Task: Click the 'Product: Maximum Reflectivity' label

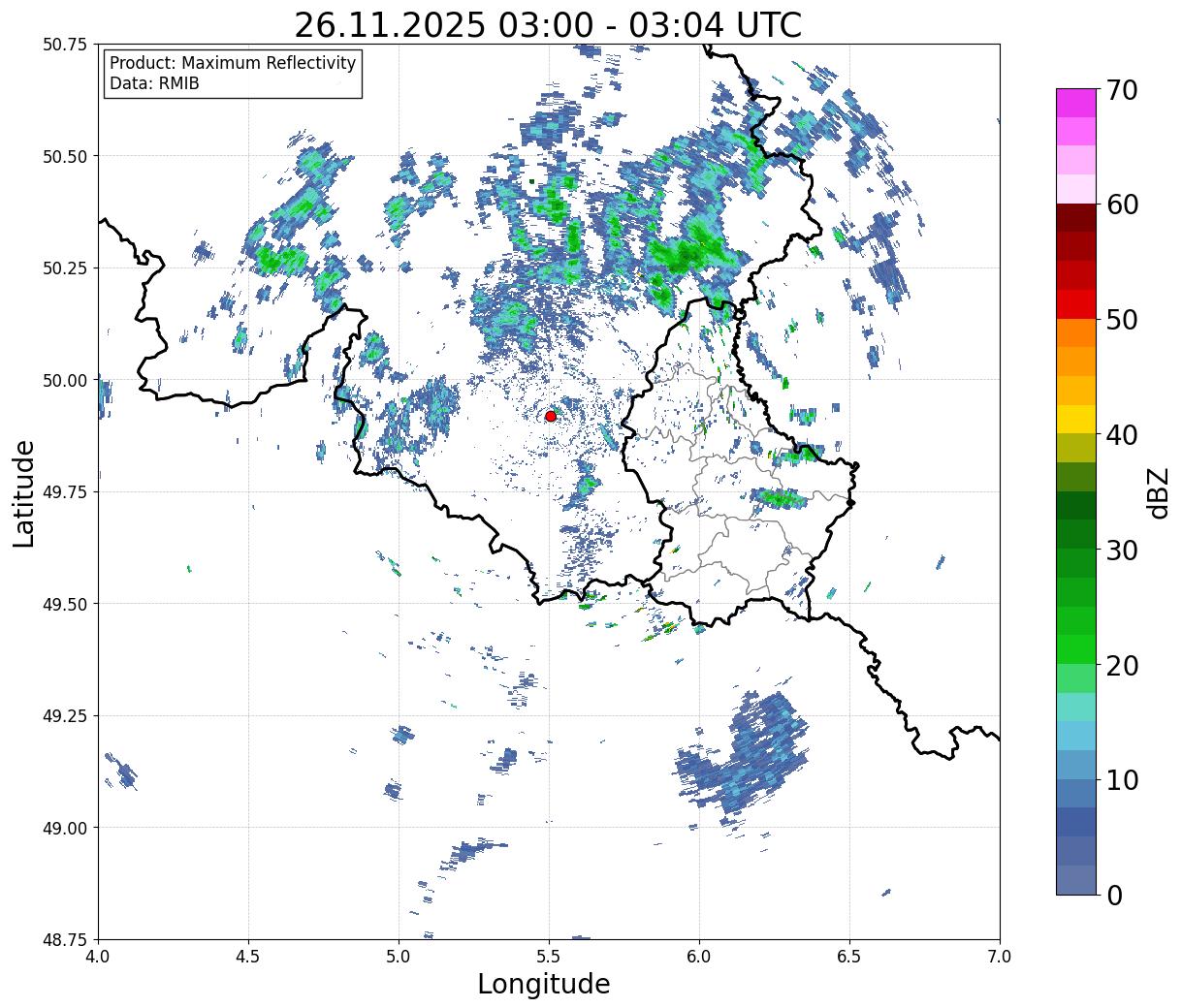Action: (233, 63)
